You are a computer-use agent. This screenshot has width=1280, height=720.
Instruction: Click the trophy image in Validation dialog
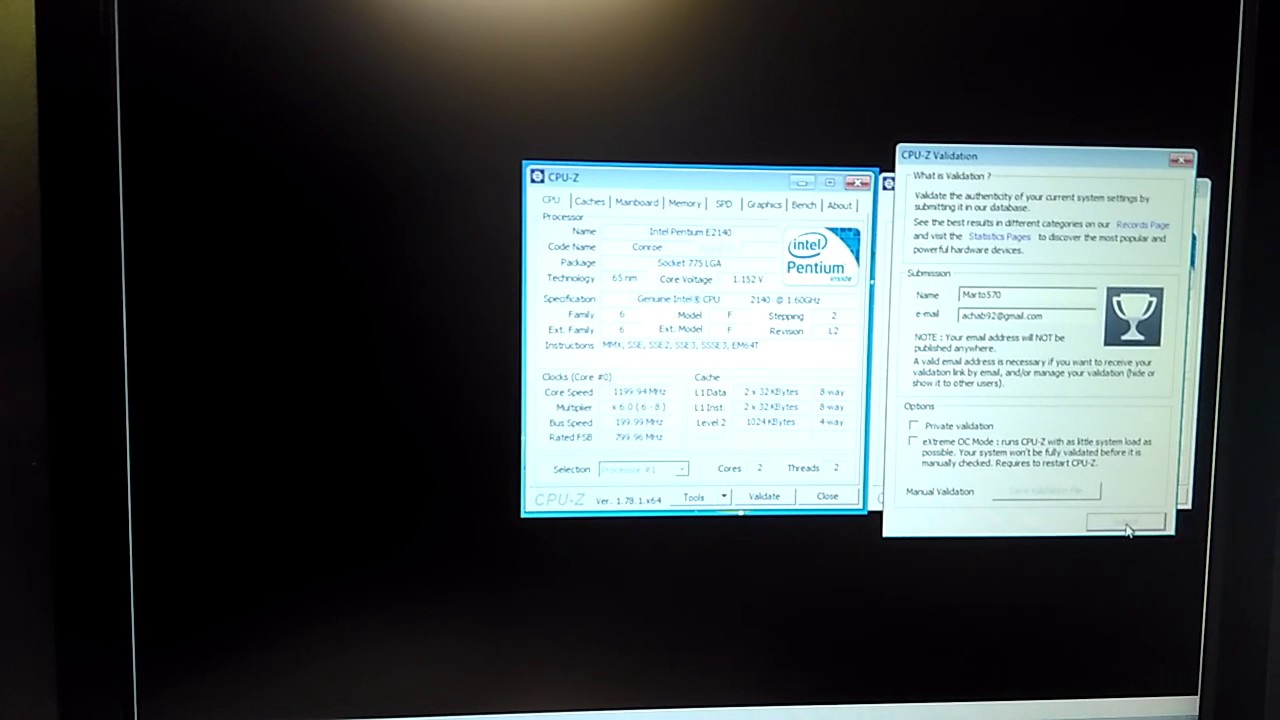[1134, 316]
